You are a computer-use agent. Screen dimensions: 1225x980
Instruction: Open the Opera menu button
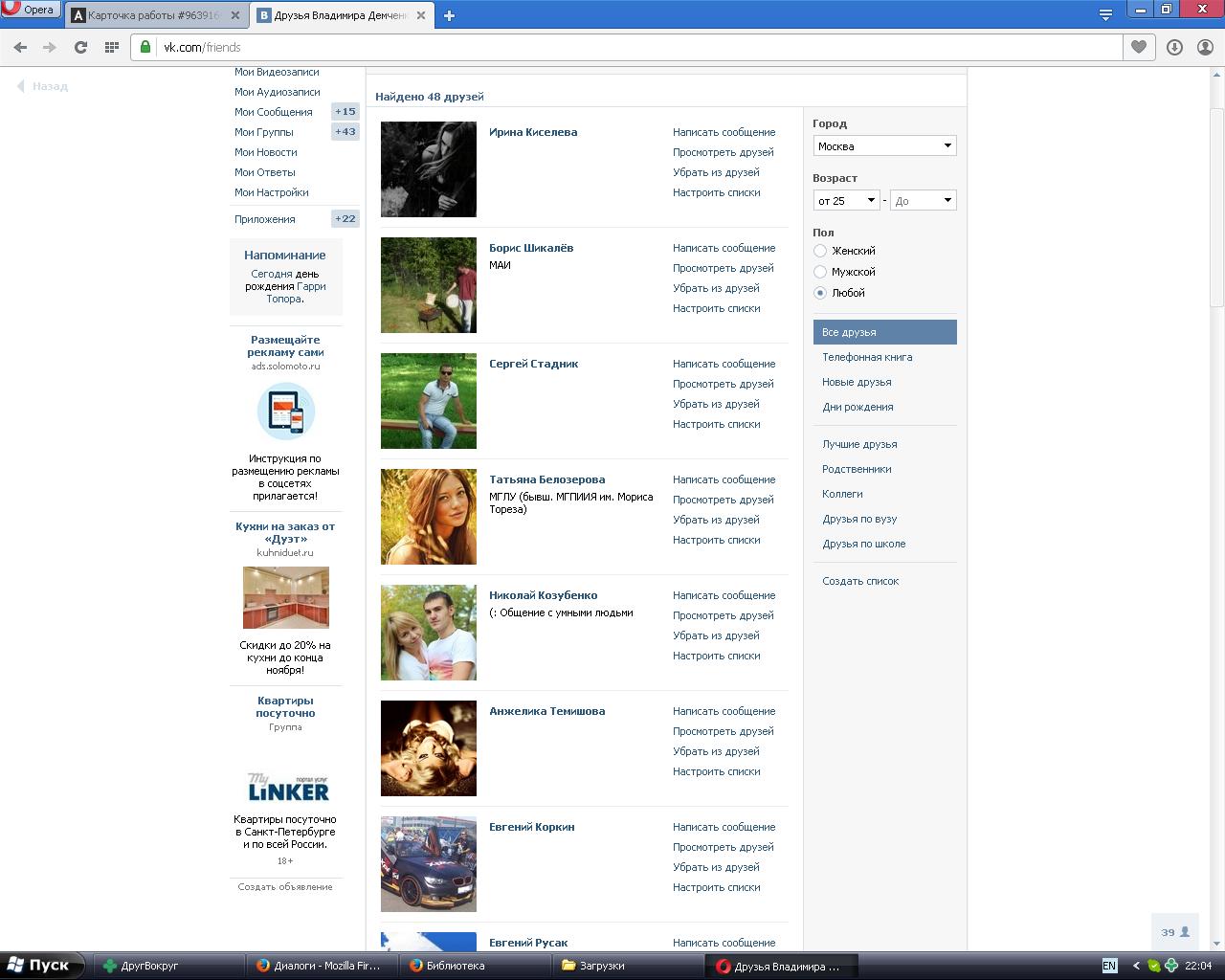31,10
